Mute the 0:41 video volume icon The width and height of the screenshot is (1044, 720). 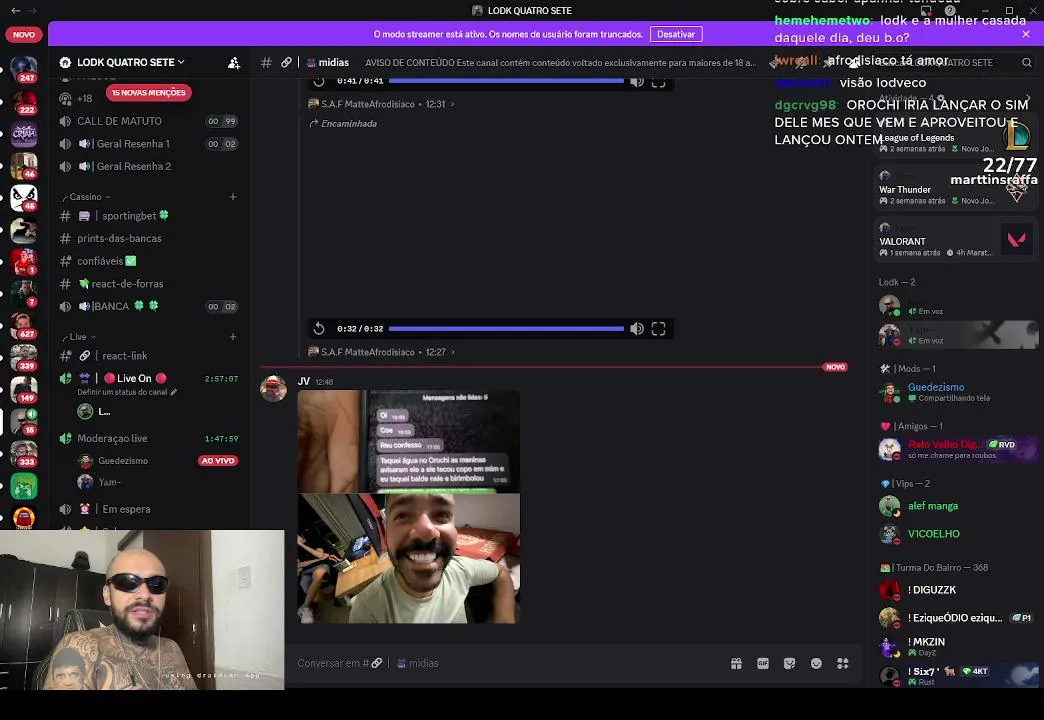pyautogui.click(x=637, y=81)
